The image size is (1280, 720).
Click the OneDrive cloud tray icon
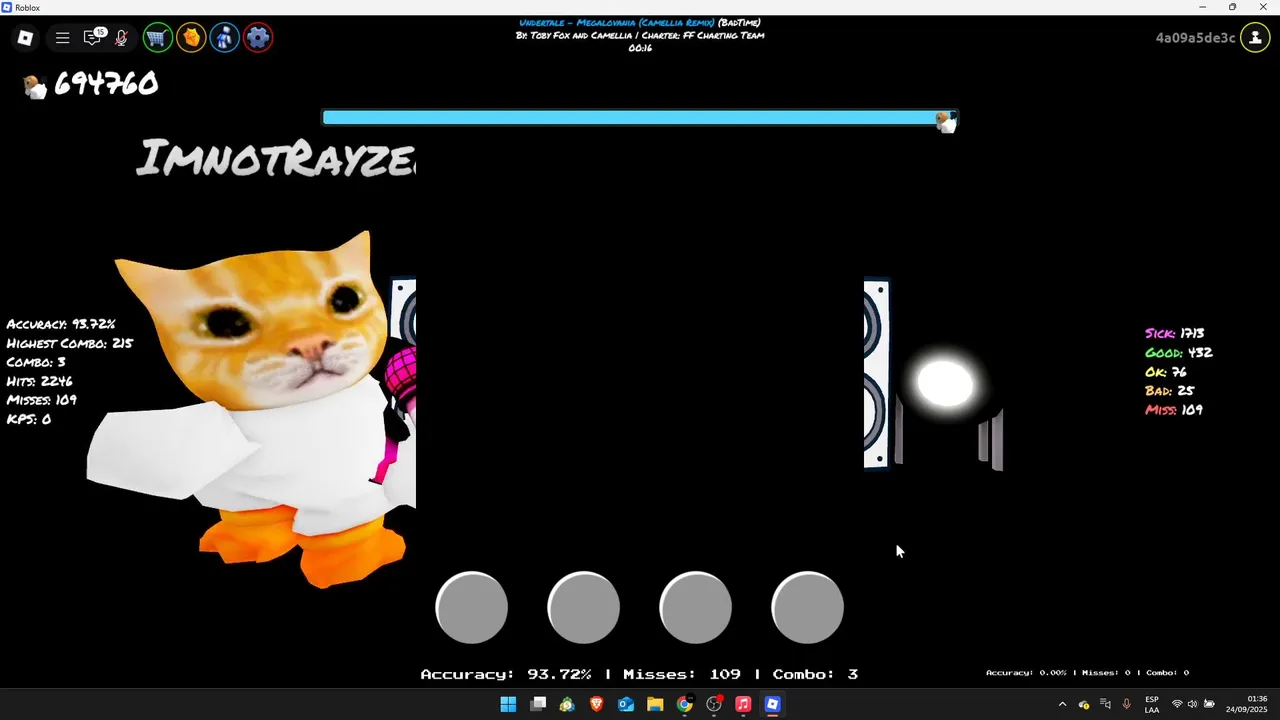[1083, 704]
